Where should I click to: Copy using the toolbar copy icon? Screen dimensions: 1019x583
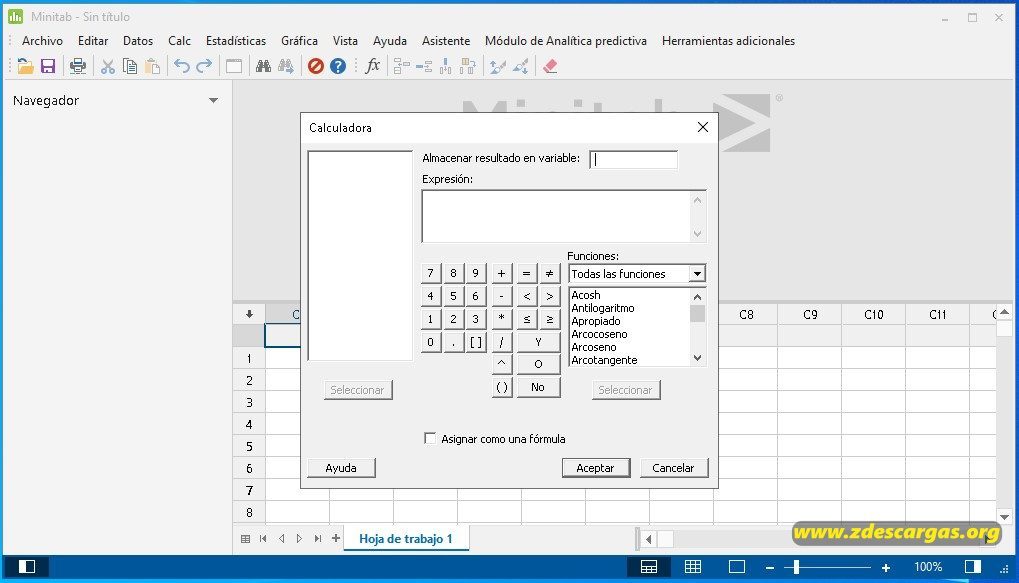[x=130, y=66]
